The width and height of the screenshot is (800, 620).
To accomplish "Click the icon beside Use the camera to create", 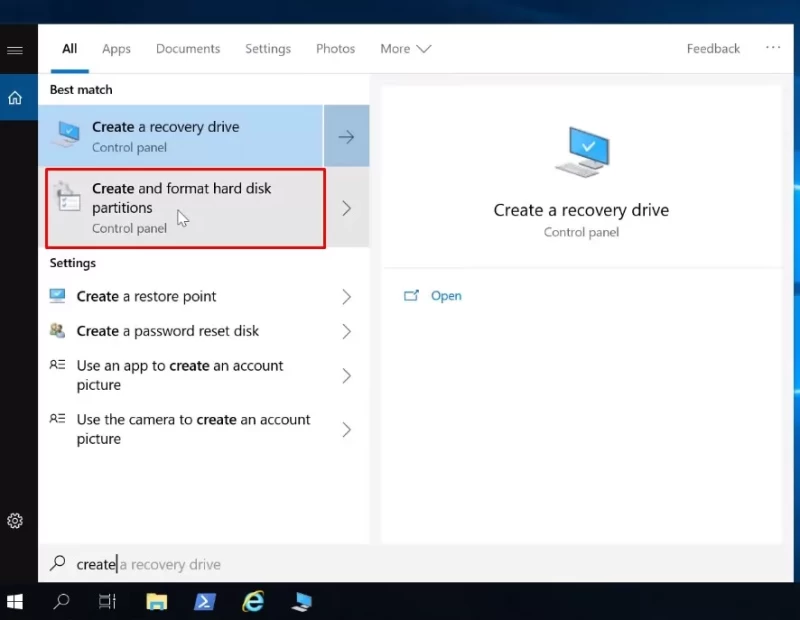I will (x=57, y=419).
